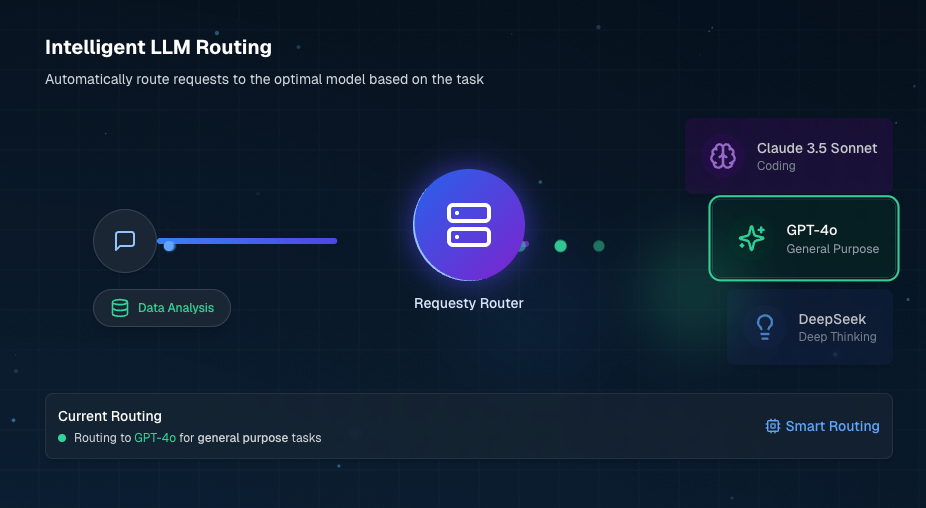Viewport: 926px width, 508px height.
Task: Click the Intelligent LLM Routing heading
Action: pyautogui.click(x=158, y=47)
